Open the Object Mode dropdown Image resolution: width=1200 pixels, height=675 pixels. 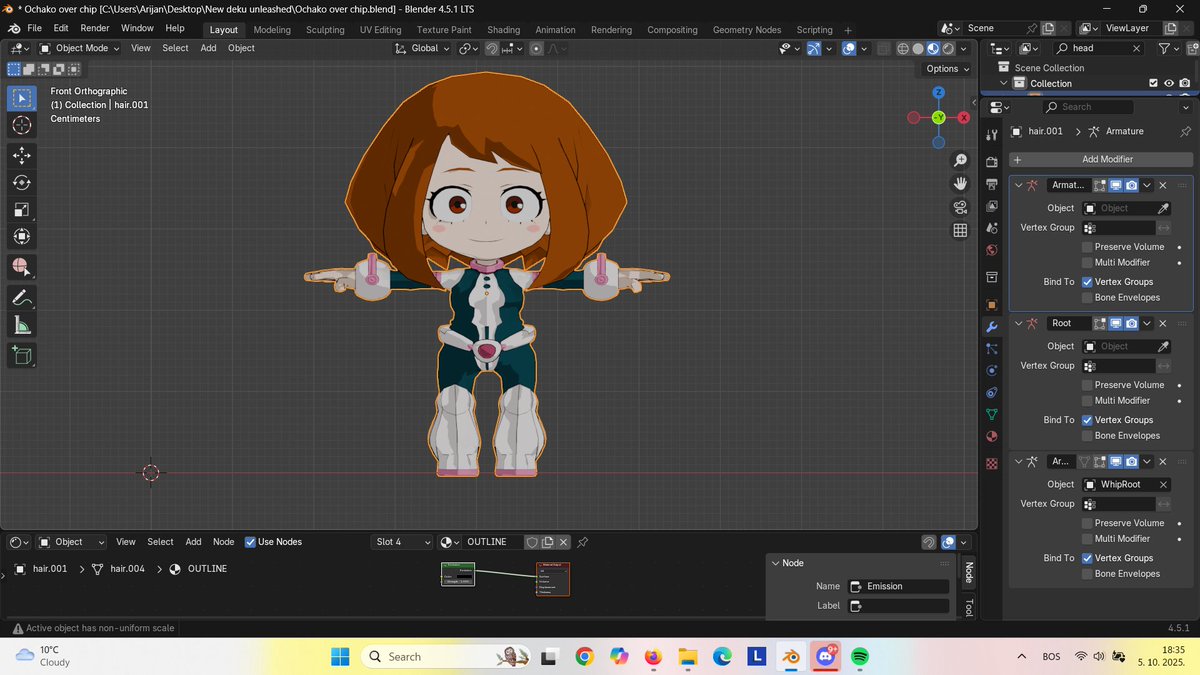(80, 48)
